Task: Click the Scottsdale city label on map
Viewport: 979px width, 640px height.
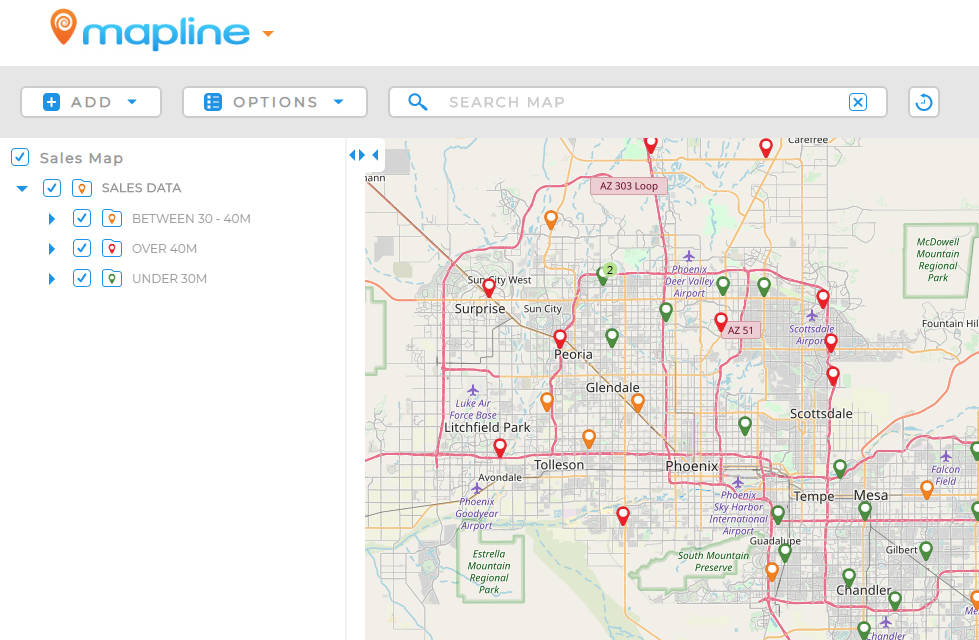Action: point(821,413)
